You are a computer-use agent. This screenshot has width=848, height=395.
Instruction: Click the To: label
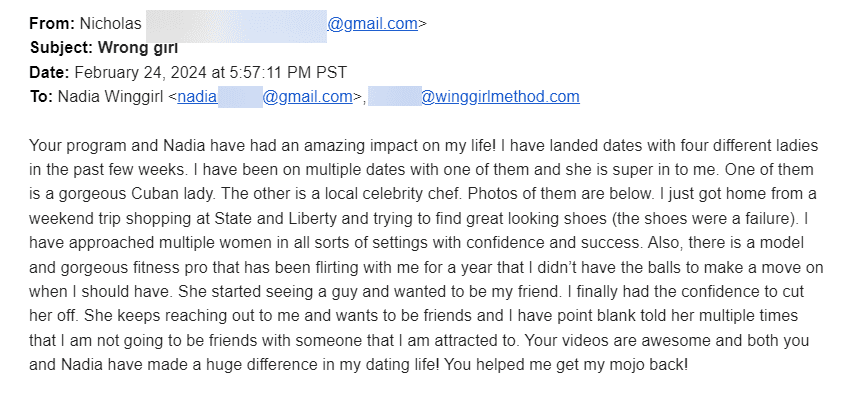pyautogui.click(x=41, y=97)
